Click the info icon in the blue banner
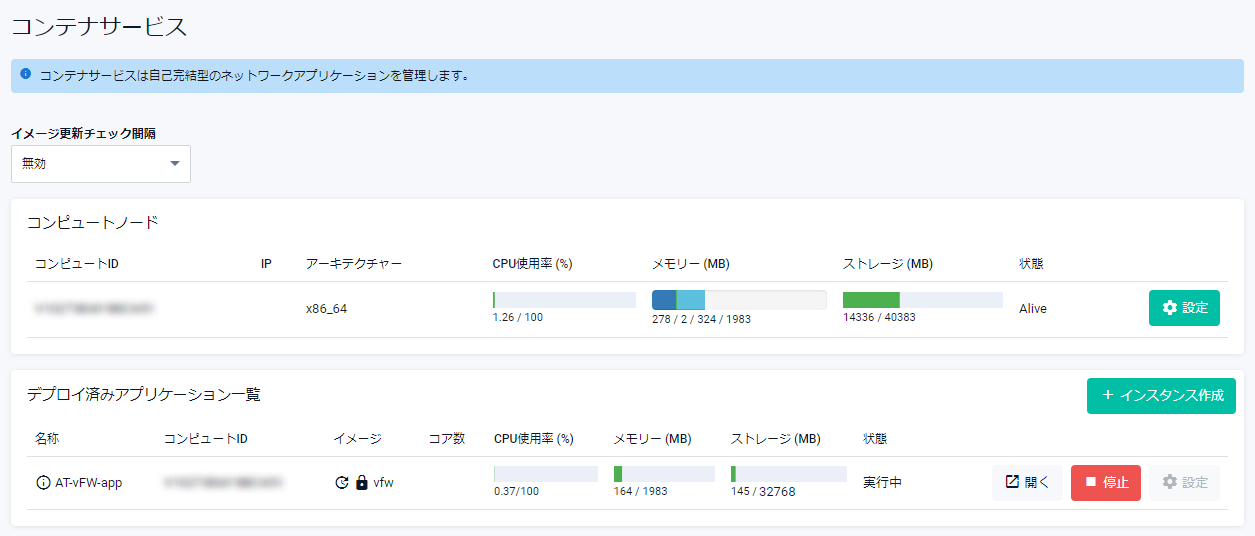Image resolution: width=1255 pixels, height=536 pixels. tap(25, 74)
